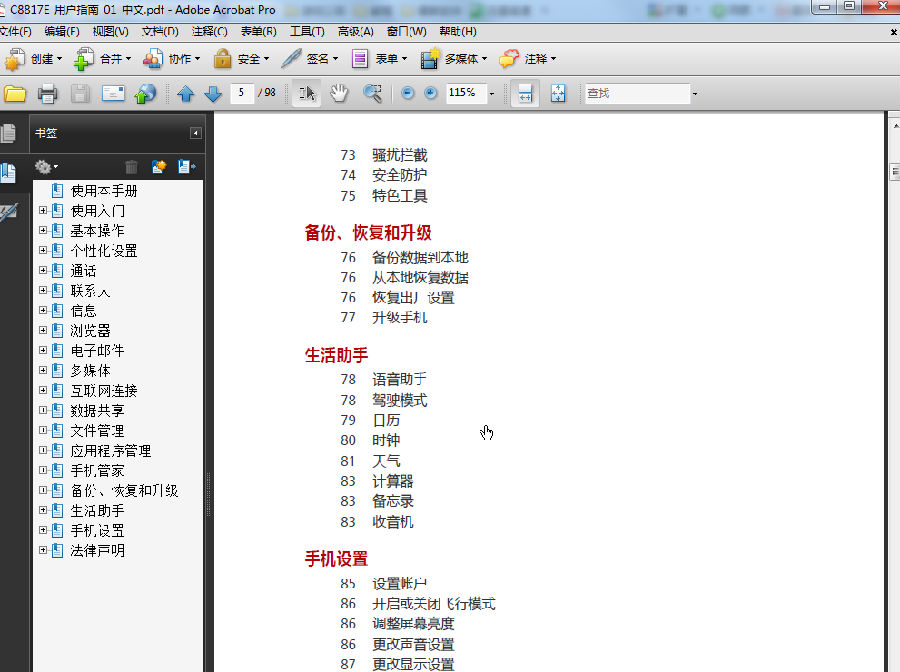Click the Print icon

tap(47, 93)
